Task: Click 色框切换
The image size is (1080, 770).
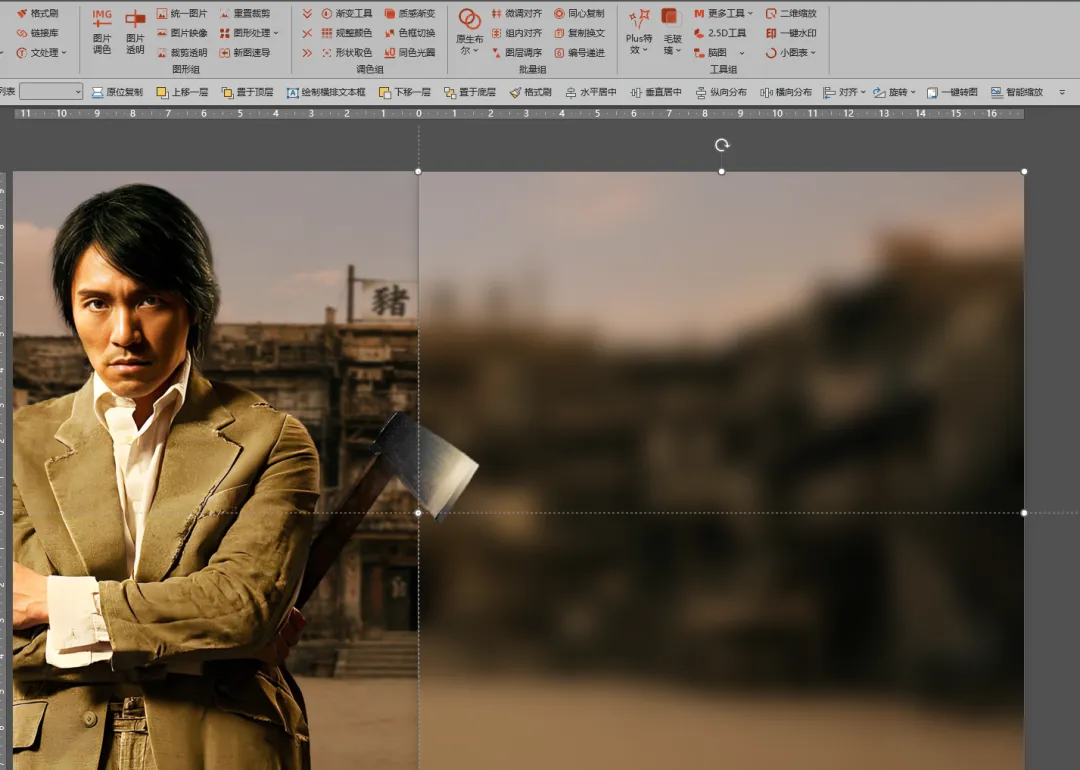Action: pyautogui.click(x=409, y=32)
